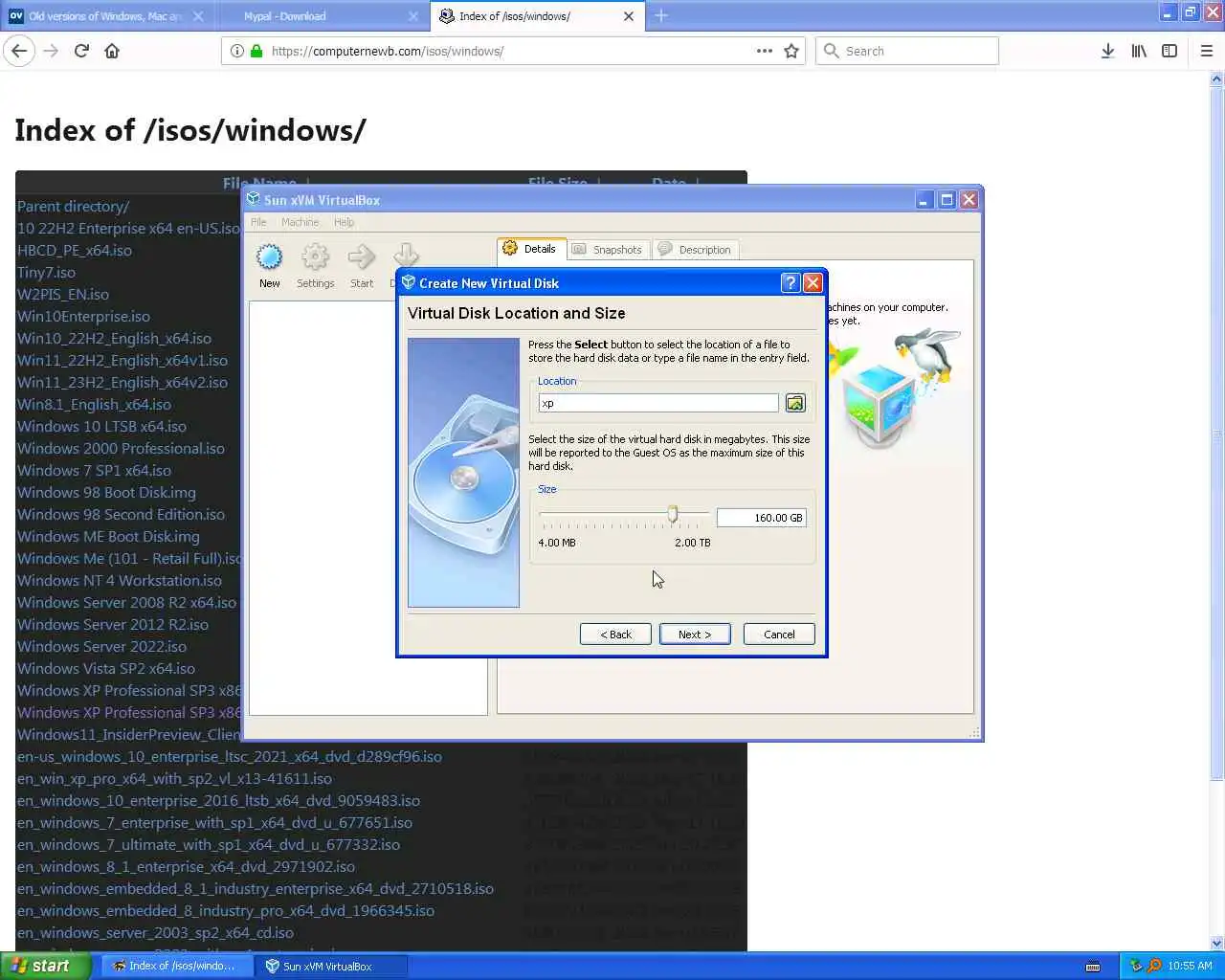Open 'en_win_xp_pro_x64_with_sp2_vl_x13-41611.iso' link
Screen dimensions: 1225x980
(174, 778)
